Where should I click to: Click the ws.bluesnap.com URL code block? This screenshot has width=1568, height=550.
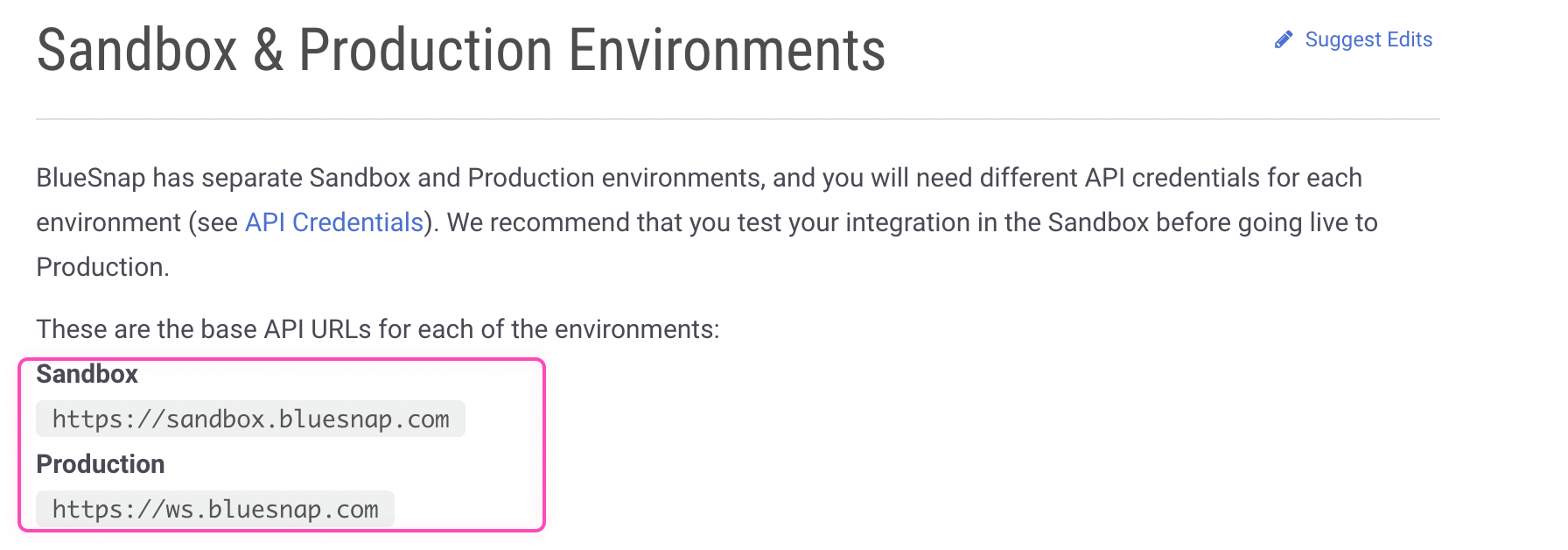215,509
